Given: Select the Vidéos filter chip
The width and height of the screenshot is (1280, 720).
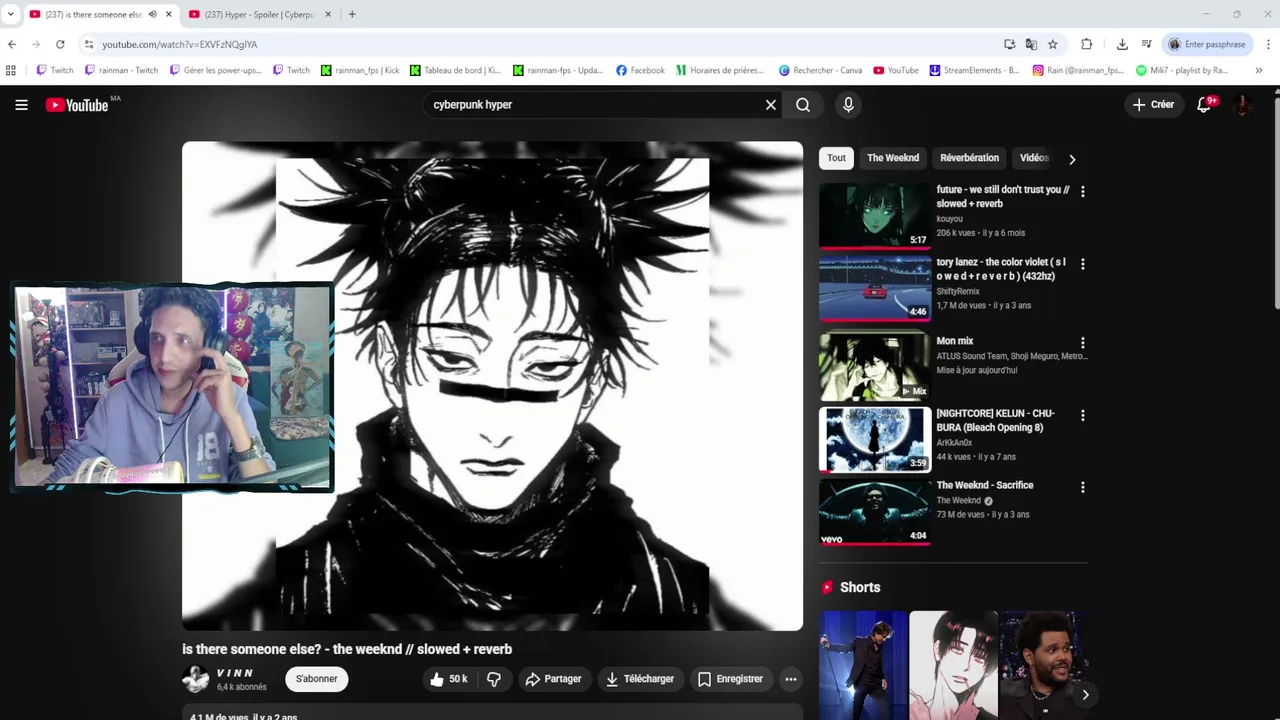Looking at the screenshot, I should click(x=1033, y=158).
